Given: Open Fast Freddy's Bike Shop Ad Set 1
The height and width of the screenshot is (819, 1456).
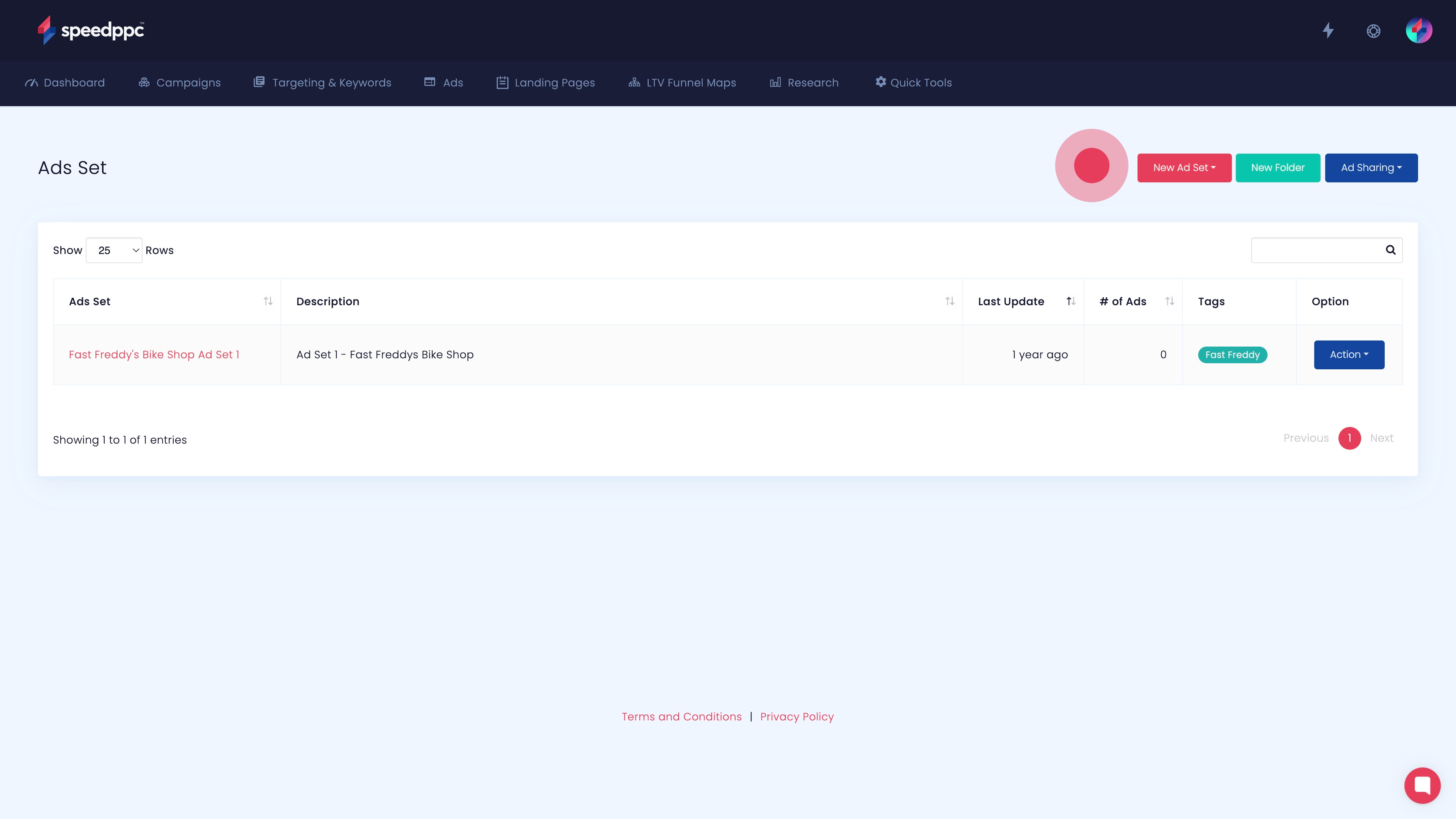Looking at the screenshot, I should pos(154,355).
